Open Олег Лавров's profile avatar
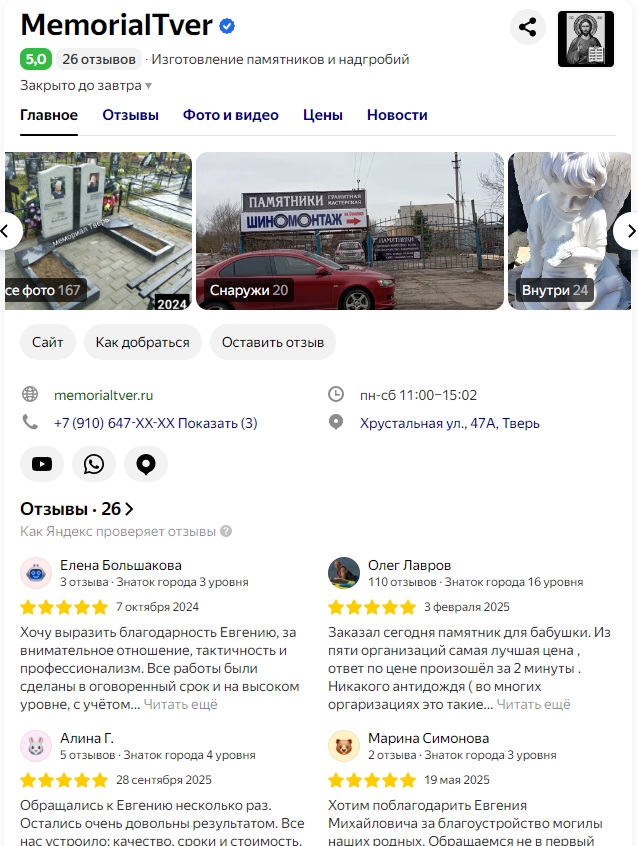Image resolution: width=638 pixels, height=846 pixels. (344, 572)
